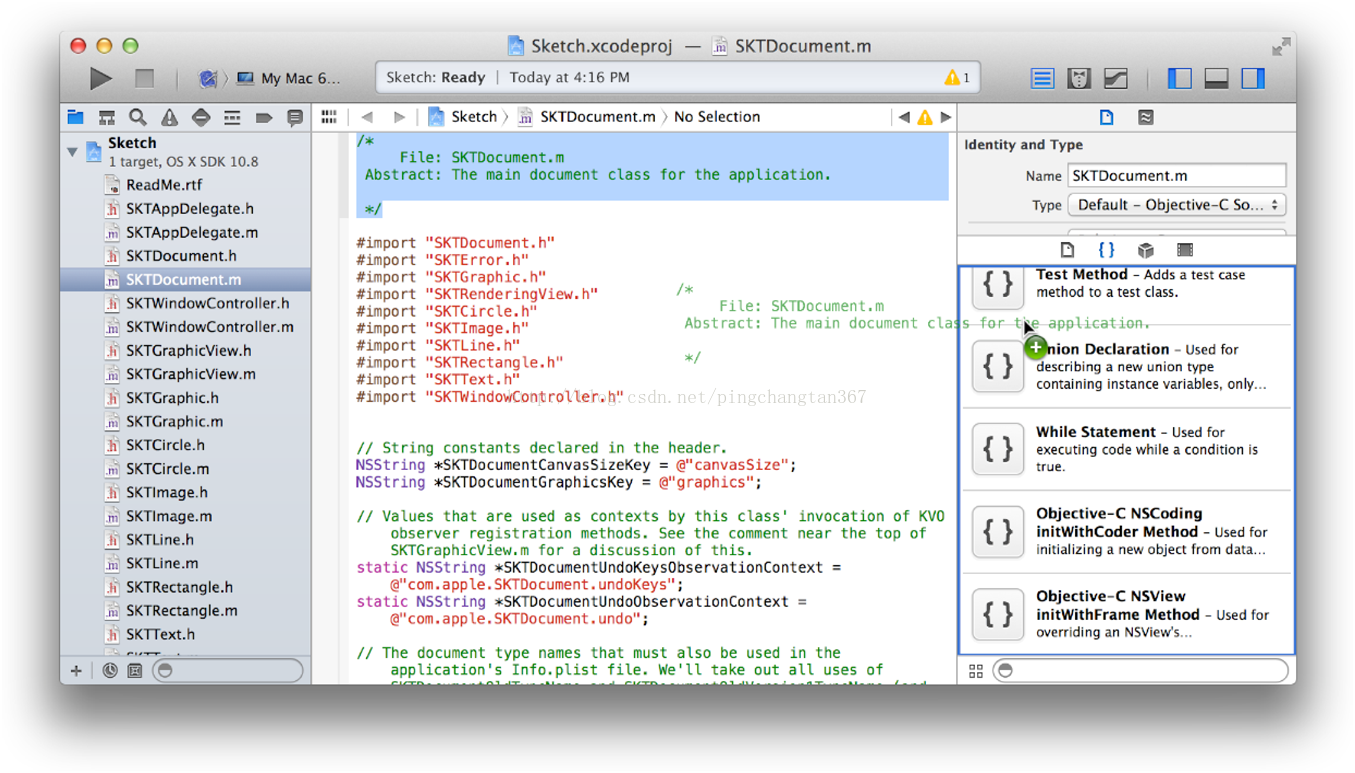Click the snippet library filter field
The height and width of the screenshot is (773, 1355).
pyautogui.click(x=1140, y=671)
